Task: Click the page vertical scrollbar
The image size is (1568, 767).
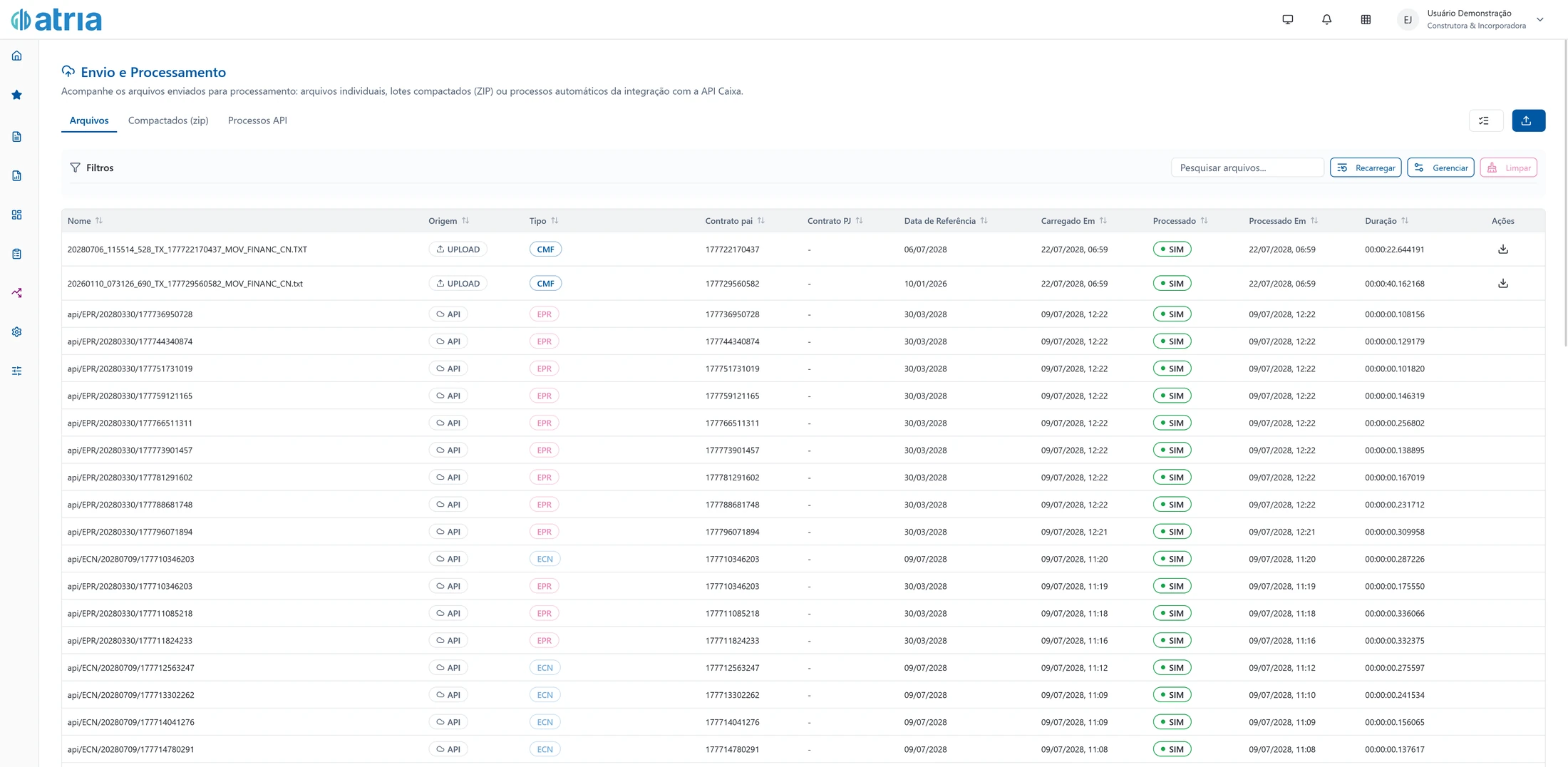Action: tap(1565, 192)
